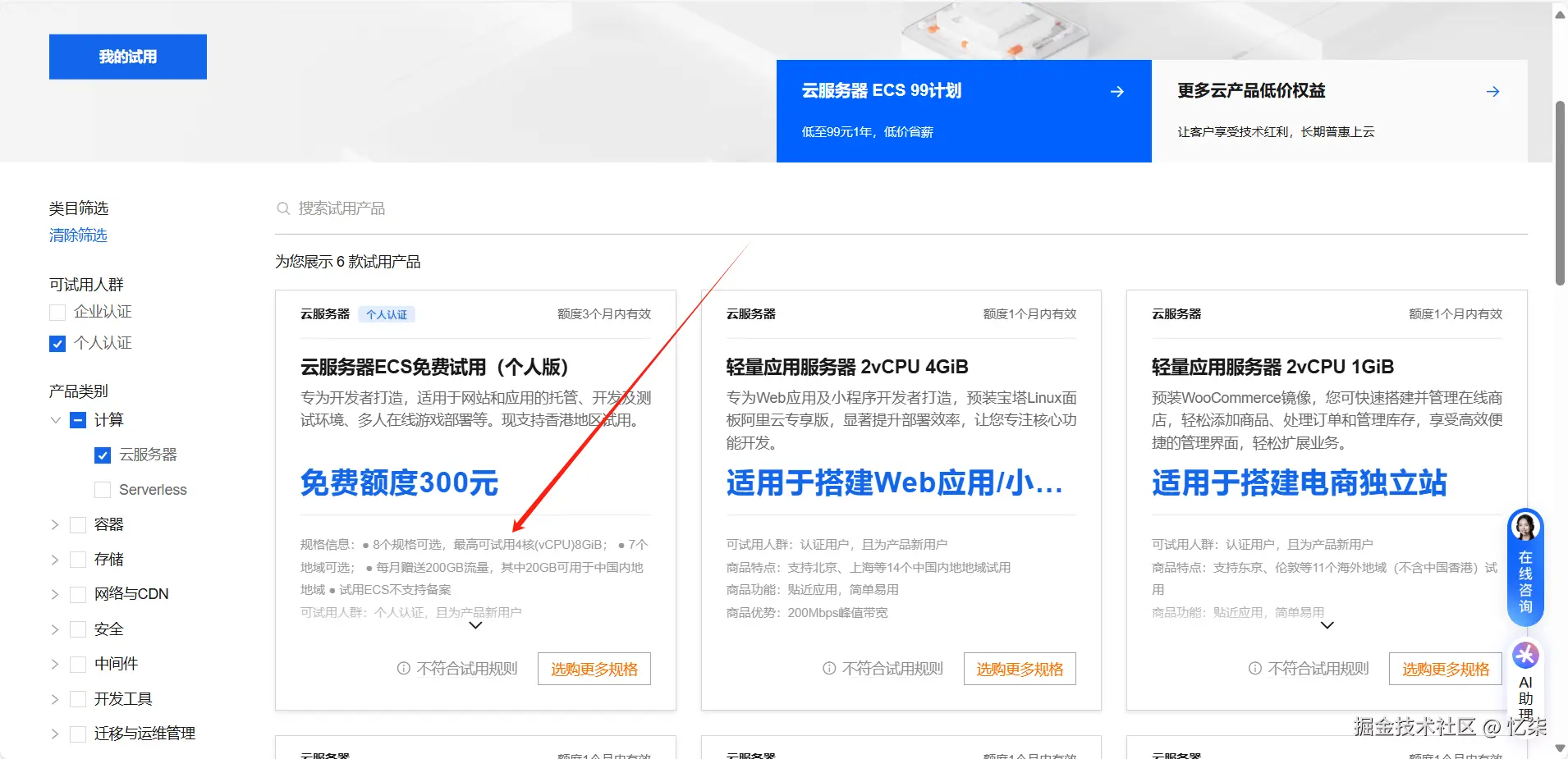The width and height of the screenshot is (1568, 759).
Task: Click 选购更多规格 in ECS免费试用 card
Action: click(x=594, y=669)
